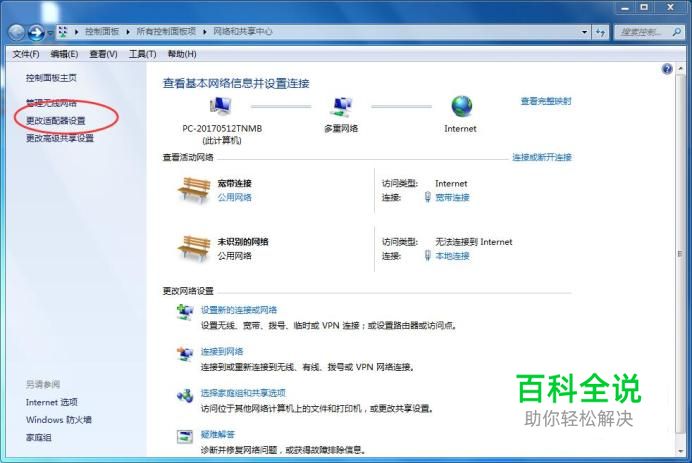692x463 pixels.
Task: Open the 本地连接 connection link
Action: (x=452, y=256)
